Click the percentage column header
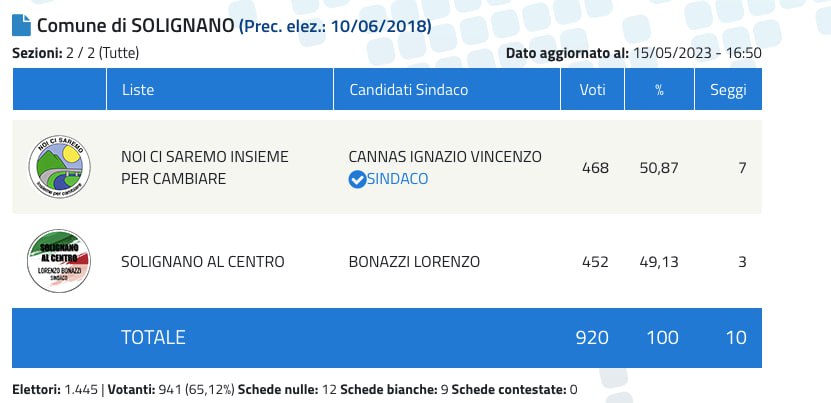The image size is (831, 403). pos(659,90)
